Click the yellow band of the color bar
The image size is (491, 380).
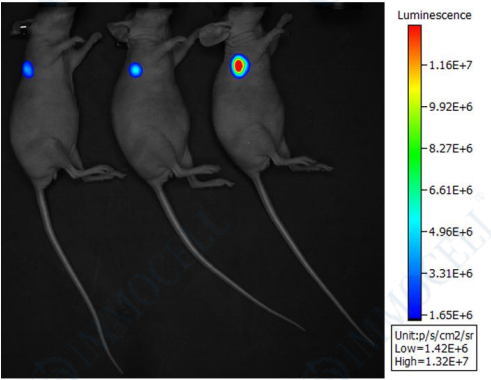415,87
